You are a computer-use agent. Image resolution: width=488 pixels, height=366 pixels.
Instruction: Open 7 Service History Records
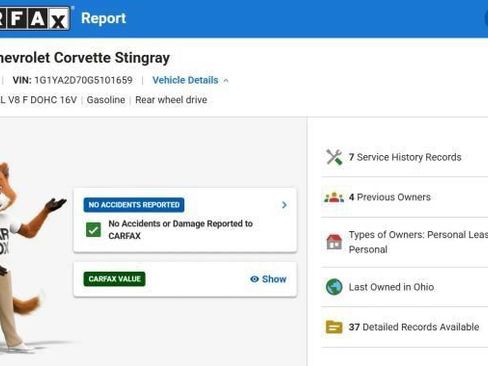point(405,157)
